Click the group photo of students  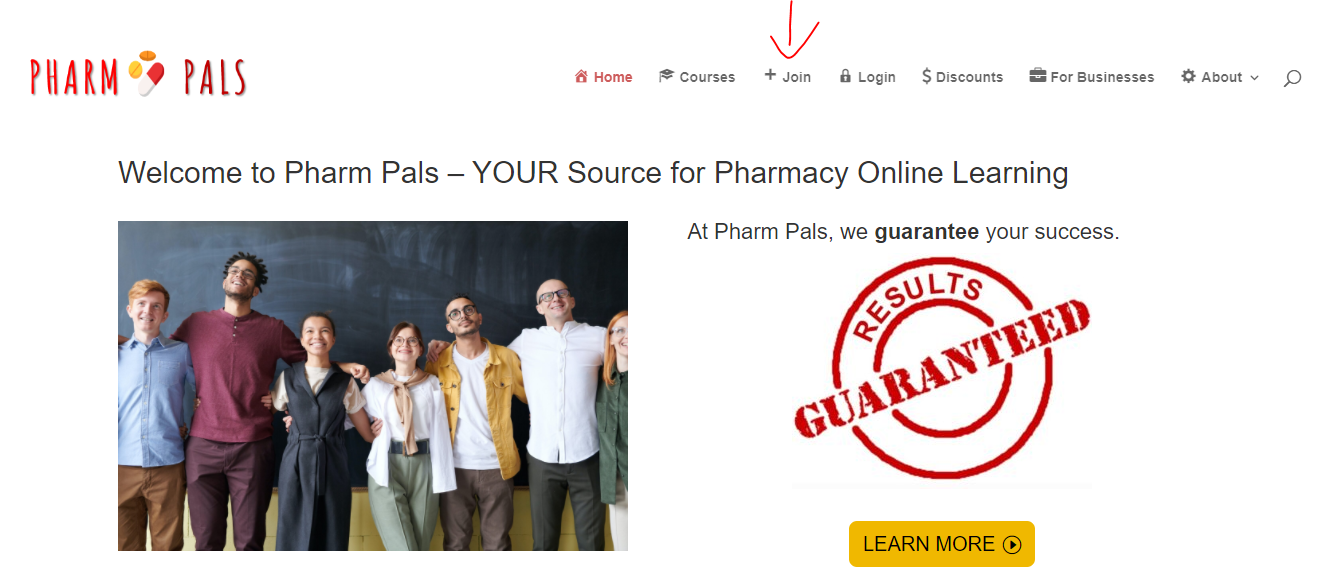point(373,386)
